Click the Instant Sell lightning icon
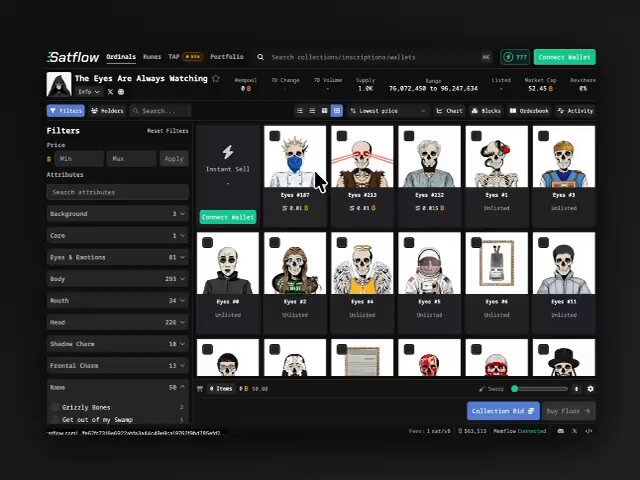The width and height of the screenshot is (640, 480). click(228, 152)
